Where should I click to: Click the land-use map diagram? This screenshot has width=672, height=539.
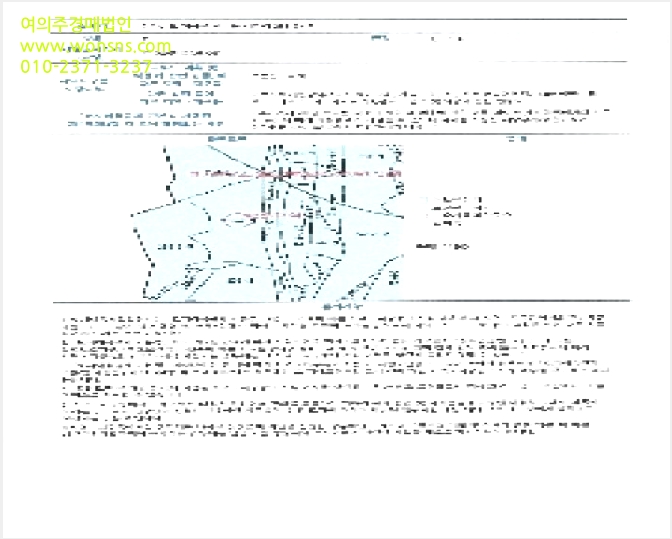pos(267,223)
